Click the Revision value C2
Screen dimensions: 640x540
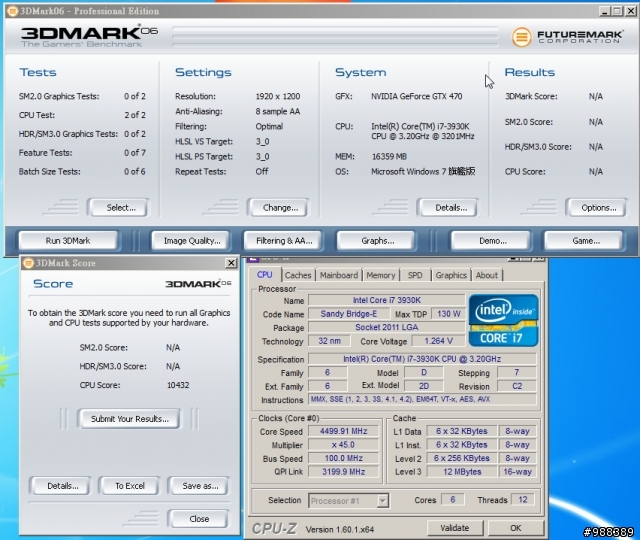click(517, 386)
